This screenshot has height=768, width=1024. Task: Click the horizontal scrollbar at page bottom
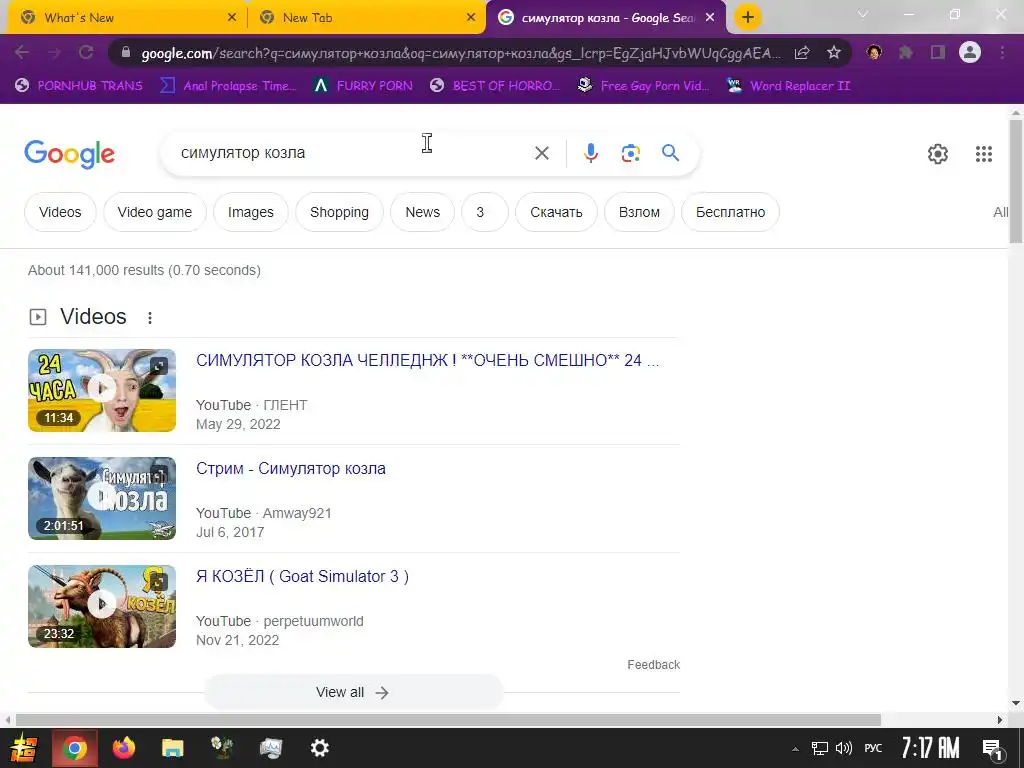pos(447,720)
